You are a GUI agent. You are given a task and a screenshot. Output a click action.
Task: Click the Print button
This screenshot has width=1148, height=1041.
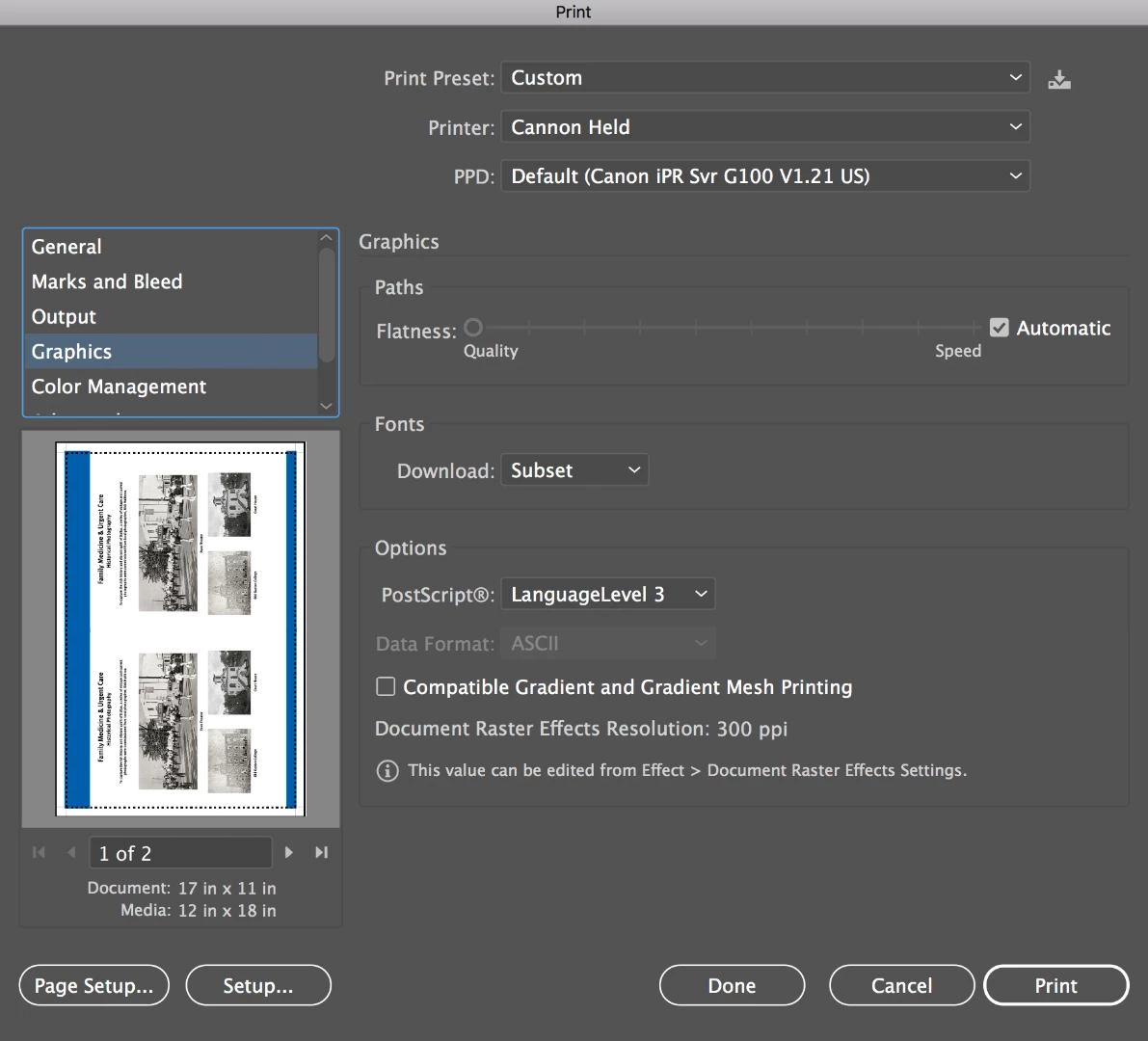point(1055,985)
